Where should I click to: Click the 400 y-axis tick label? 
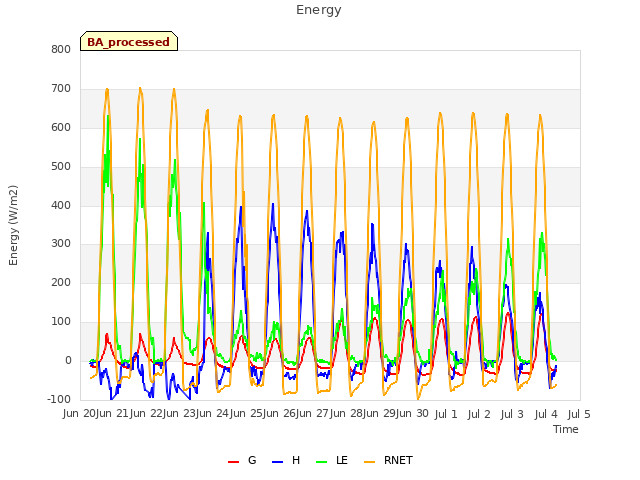pyautogui.click(x=61, y=205)
